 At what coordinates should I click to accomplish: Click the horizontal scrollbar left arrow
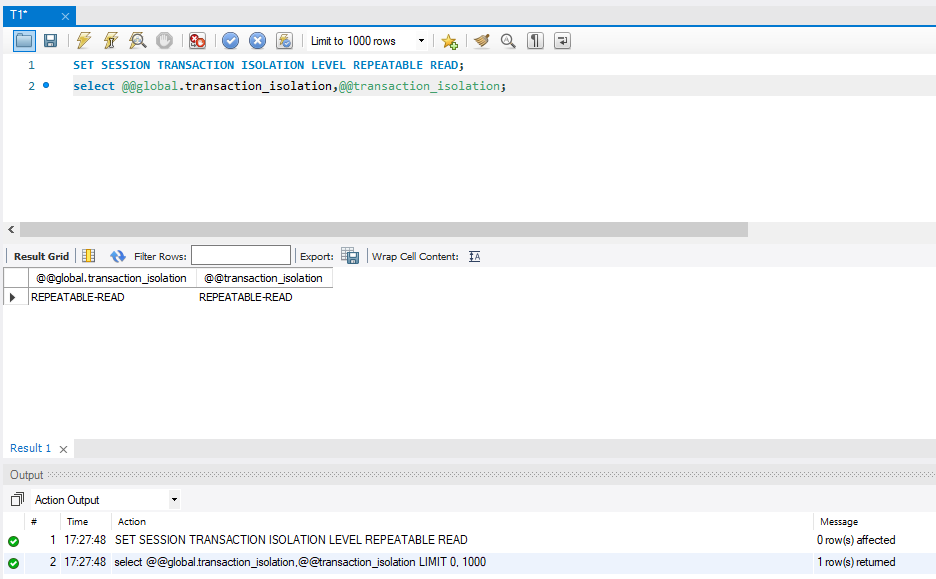11,229
